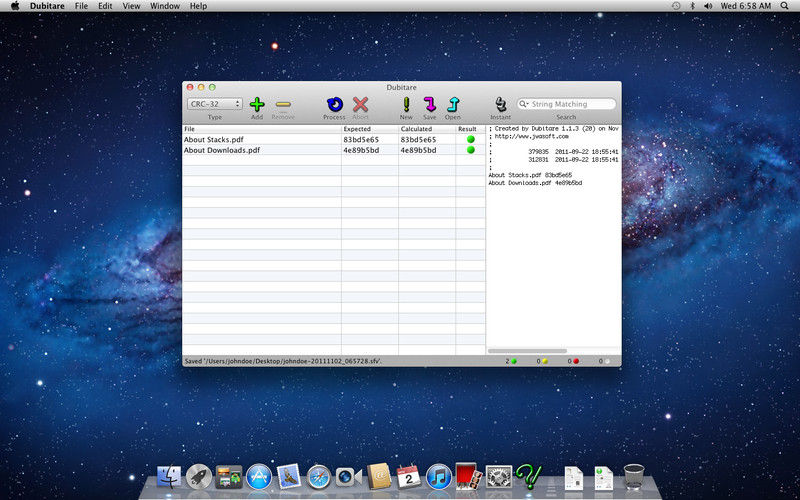800x500 pixels.
Task: Click green result dot for About Stacks.pdf
Action: coord(470,139)
